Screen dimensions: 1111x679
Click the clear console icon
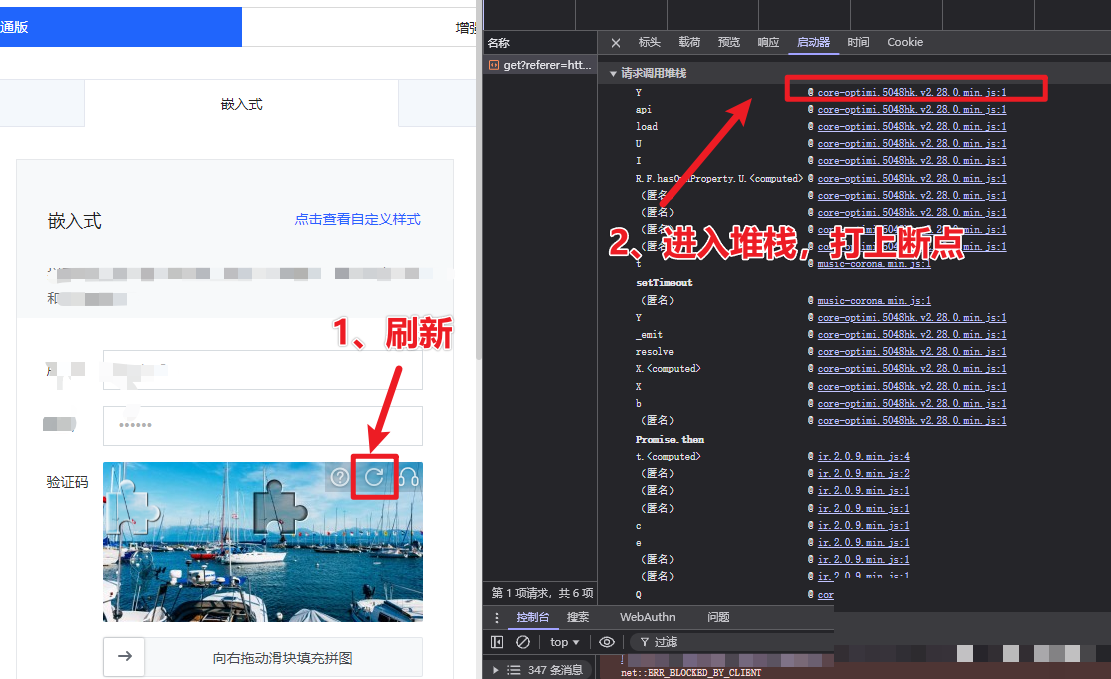coord(523,642)
